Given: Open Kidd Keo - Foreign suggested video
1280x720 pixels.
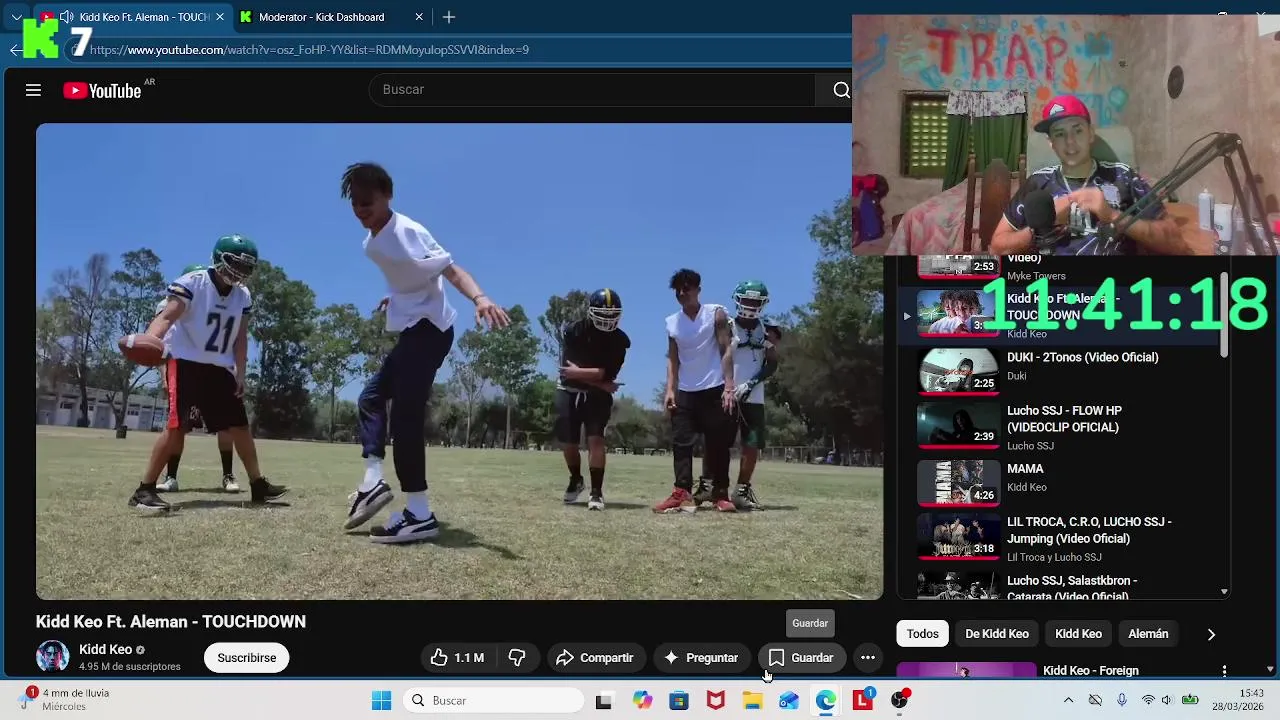Looking at the screenshot, I should click(x=1090, y=671).
